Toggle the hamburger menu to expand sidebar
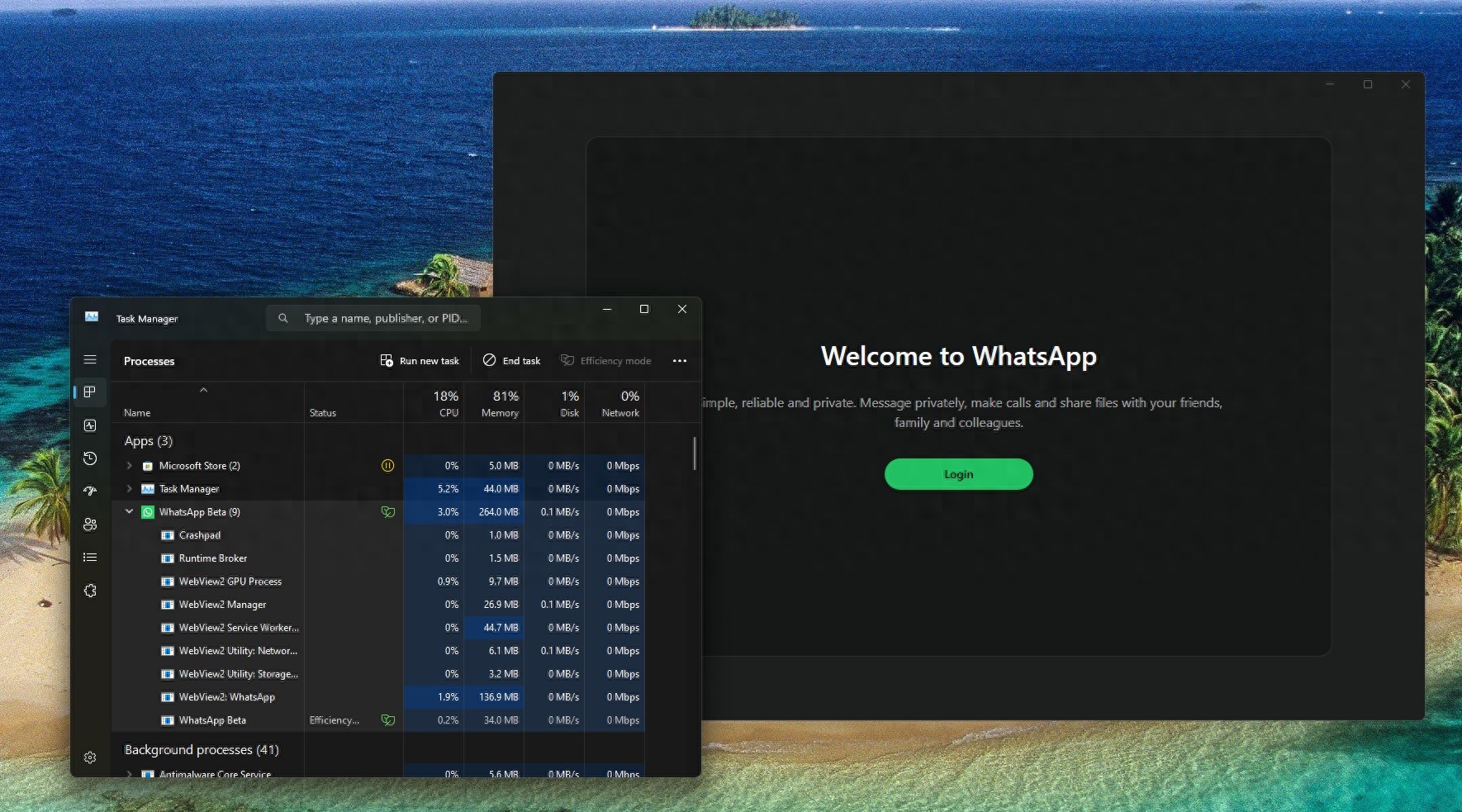This screenshot has height=812, width=1462. coord(90,359)
